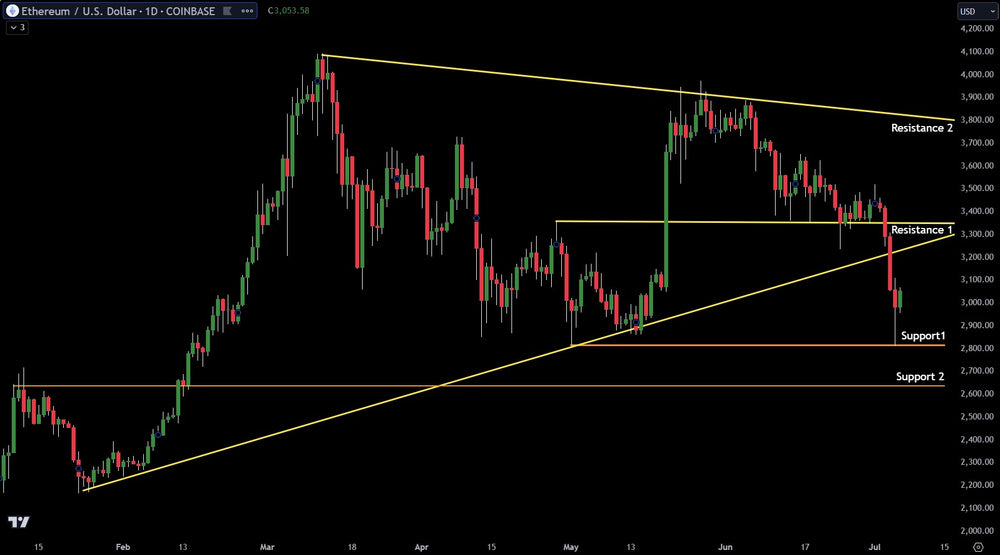This screenshot has height=555, width=1000.
Task: Click the 3,000.00 level on price axis
Action: coord(975,302)
